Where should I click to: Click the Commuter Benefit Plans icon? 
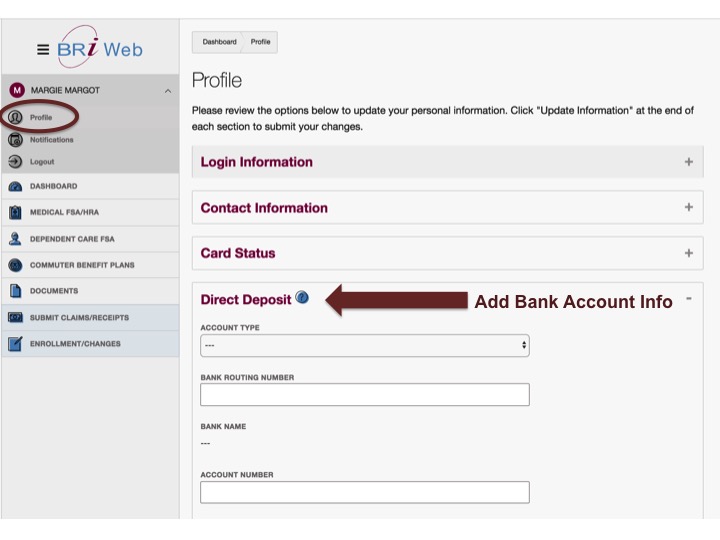click(15, 265)
